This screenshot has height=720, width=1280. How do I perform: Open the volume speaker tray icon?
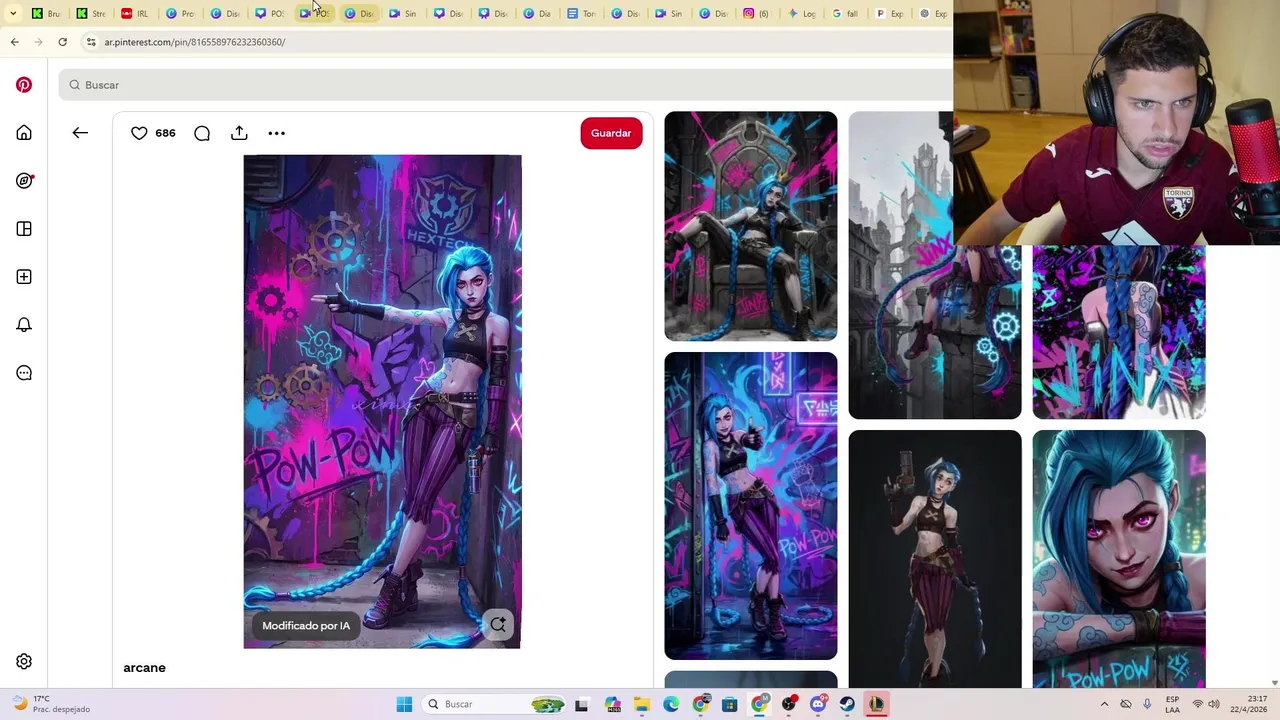(x=1214, y=704)
